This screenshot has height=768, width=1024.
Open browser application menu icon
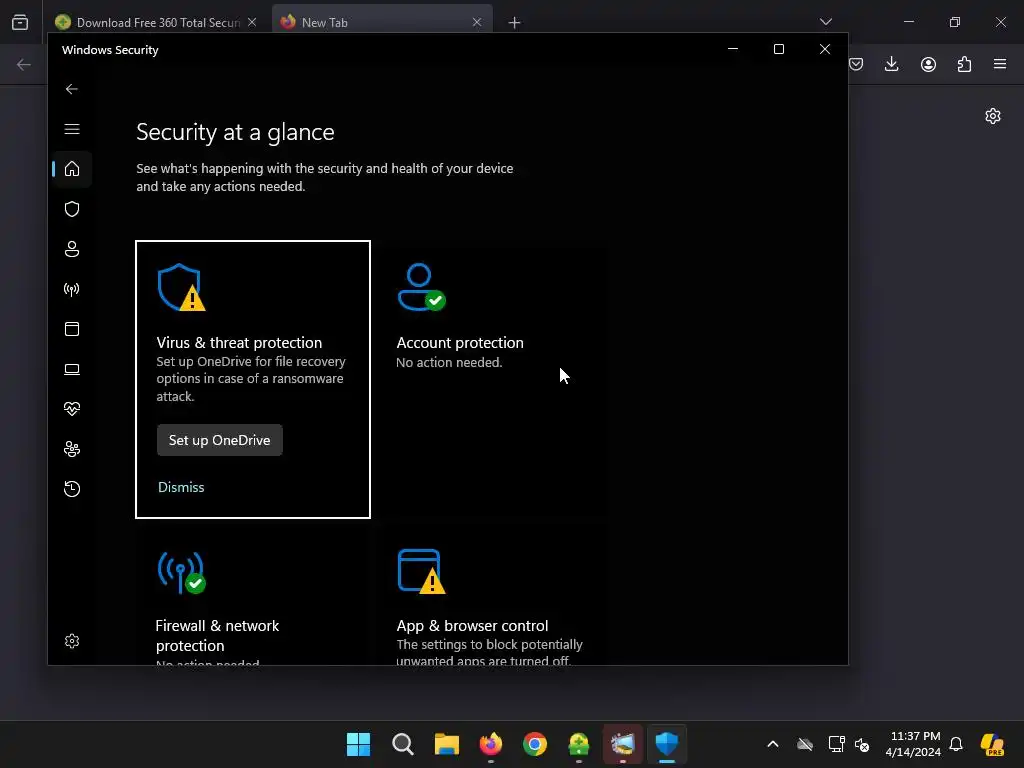pyautogui.click(x=1000, y=64)
